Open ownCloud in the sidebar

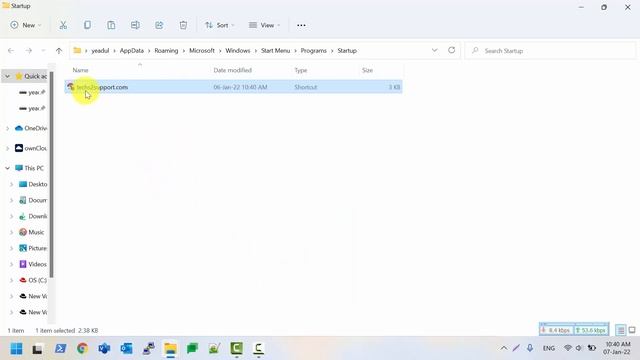coord(31,148)
